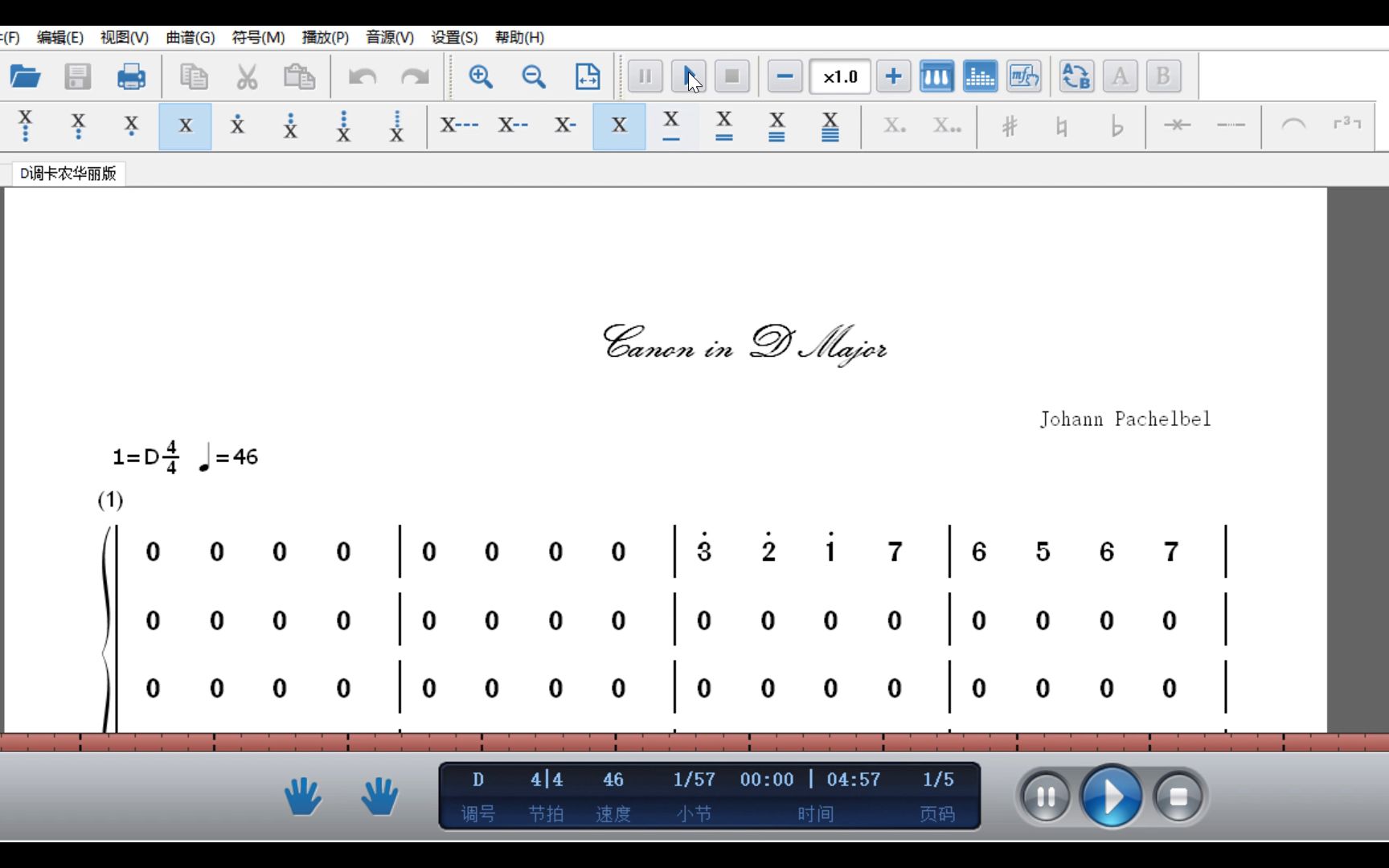The width and height of the screenshot is (1389, 868).
Task: Select the thirty-second note triple-underline X
Action: pos(777,126)
